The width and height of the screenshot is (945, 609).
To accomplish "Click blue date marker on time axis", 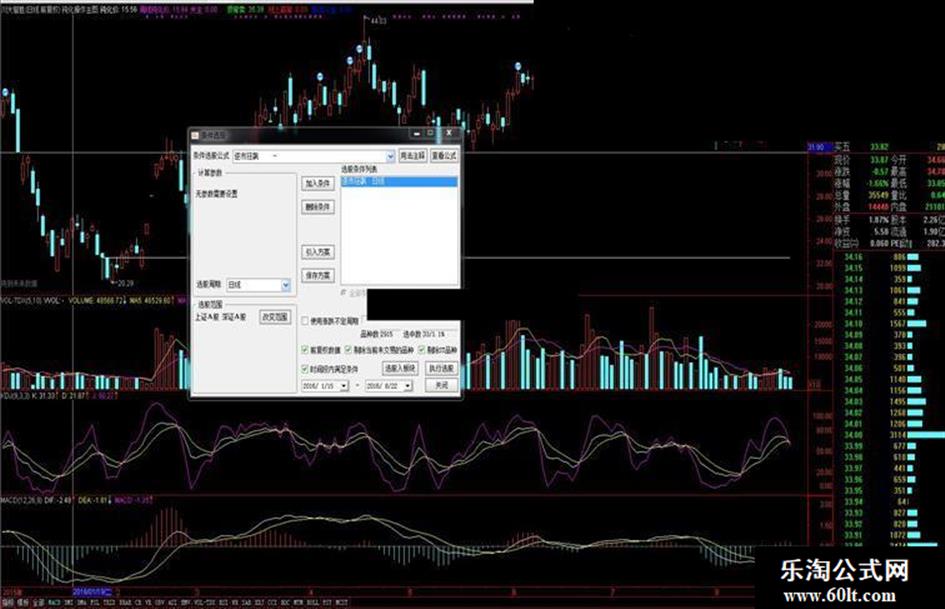I will 92,593.
